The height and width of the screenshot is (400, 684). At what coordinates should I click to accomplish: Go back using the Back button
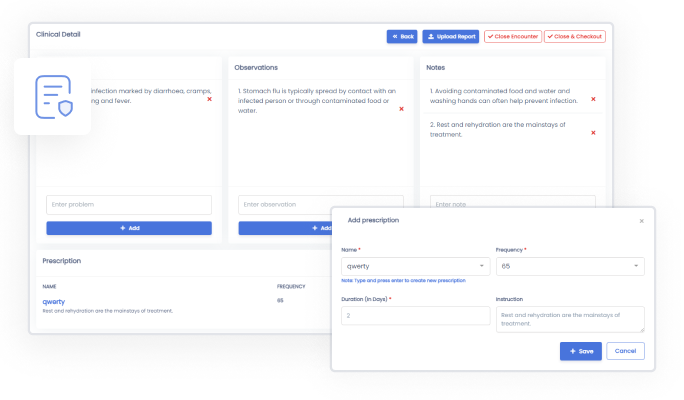[x=402, y=37]
